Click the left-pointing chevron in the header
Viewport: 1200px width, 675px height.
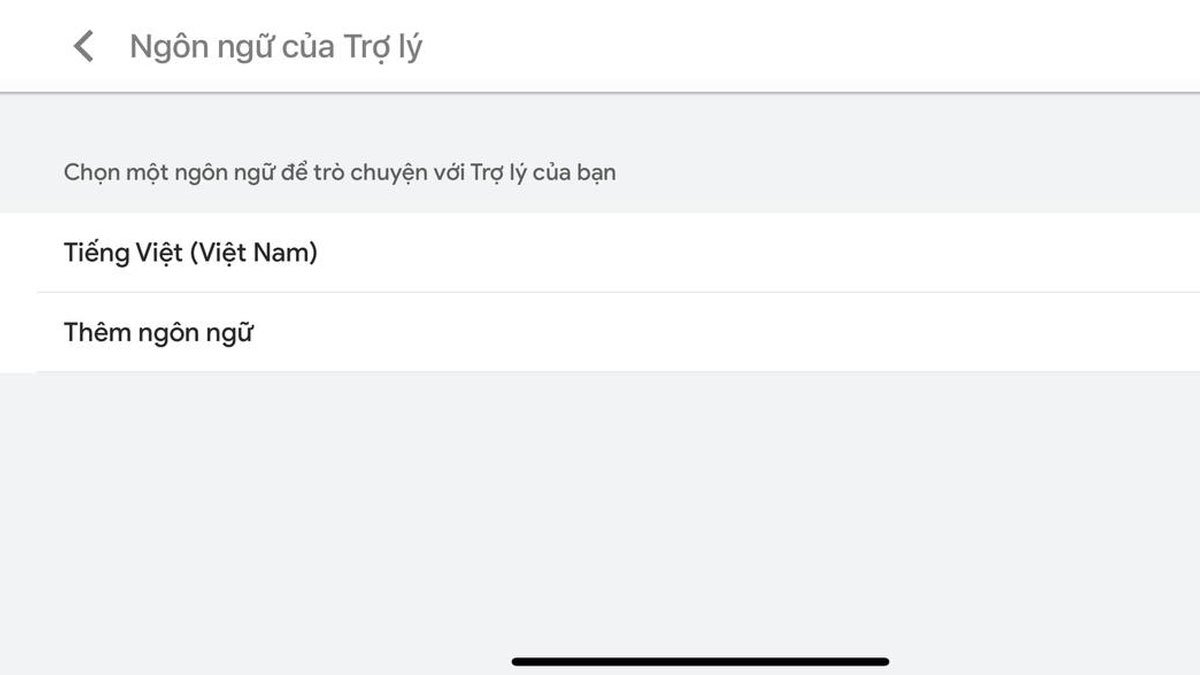tap(85, 45)
